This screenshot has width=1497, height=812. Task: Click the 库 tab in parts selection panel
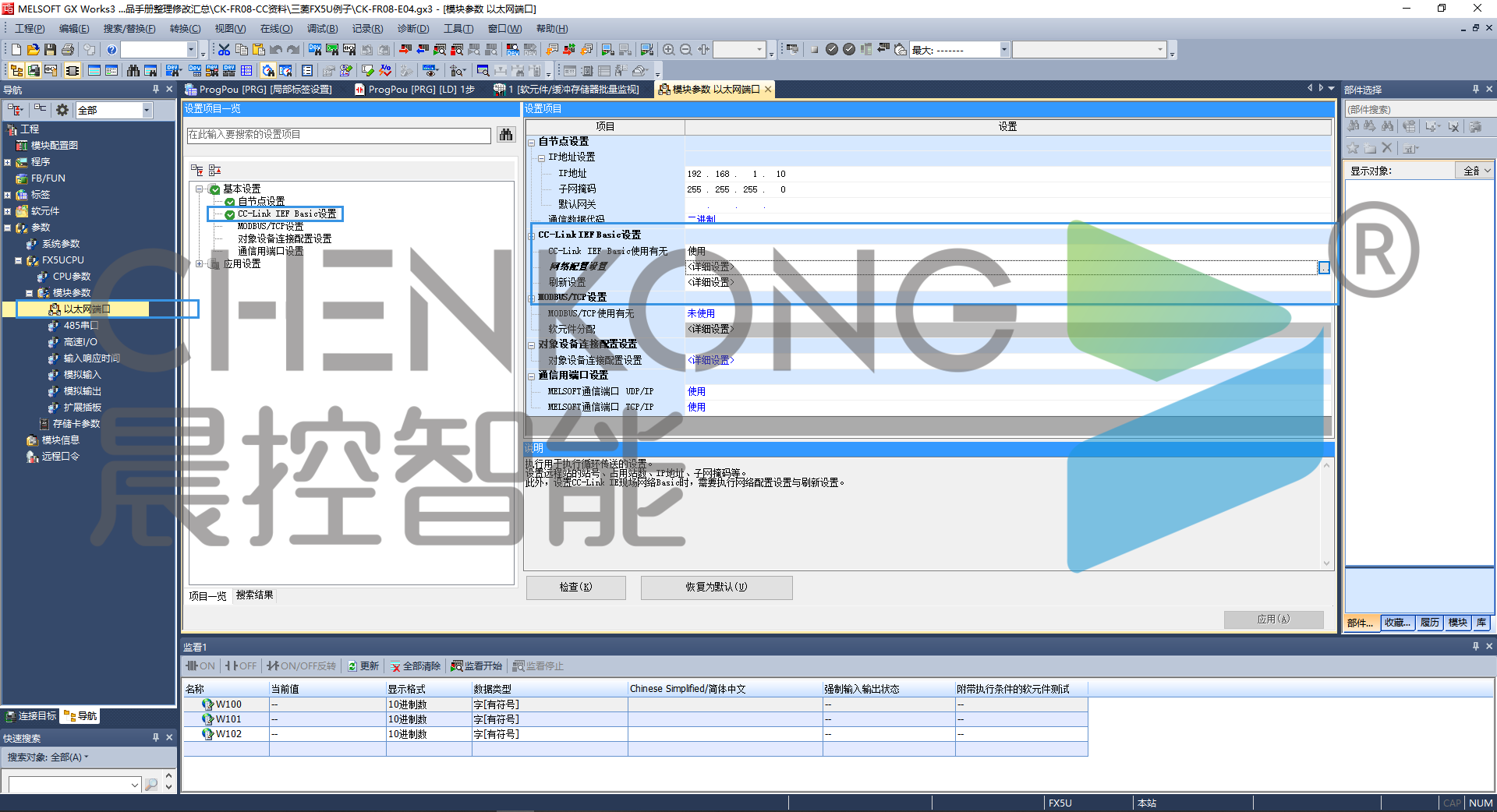tap(1481, 623)
